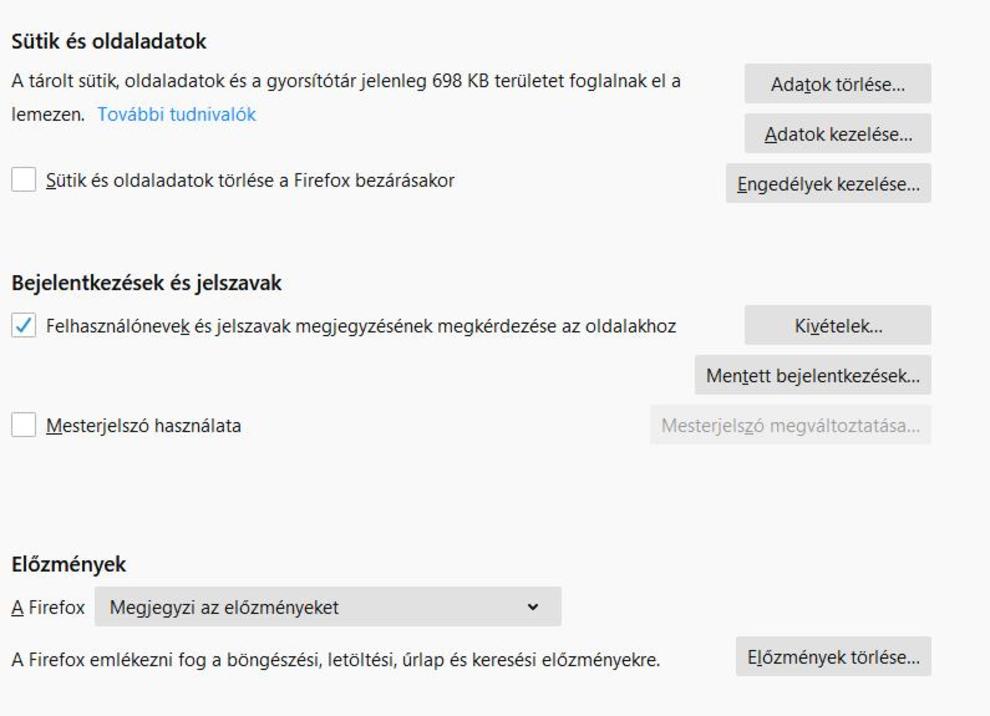Enable deleting cookies when Firefox closes

pyautogui.click(x=23, y=181)
